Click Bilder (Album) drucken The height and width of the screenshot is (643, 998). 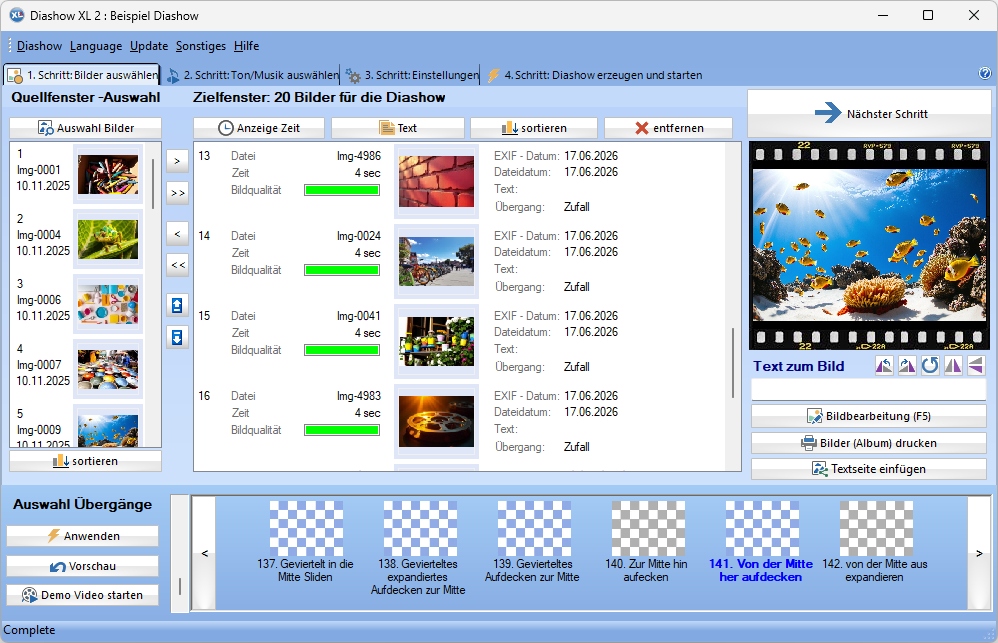click(x=869, y=443)
